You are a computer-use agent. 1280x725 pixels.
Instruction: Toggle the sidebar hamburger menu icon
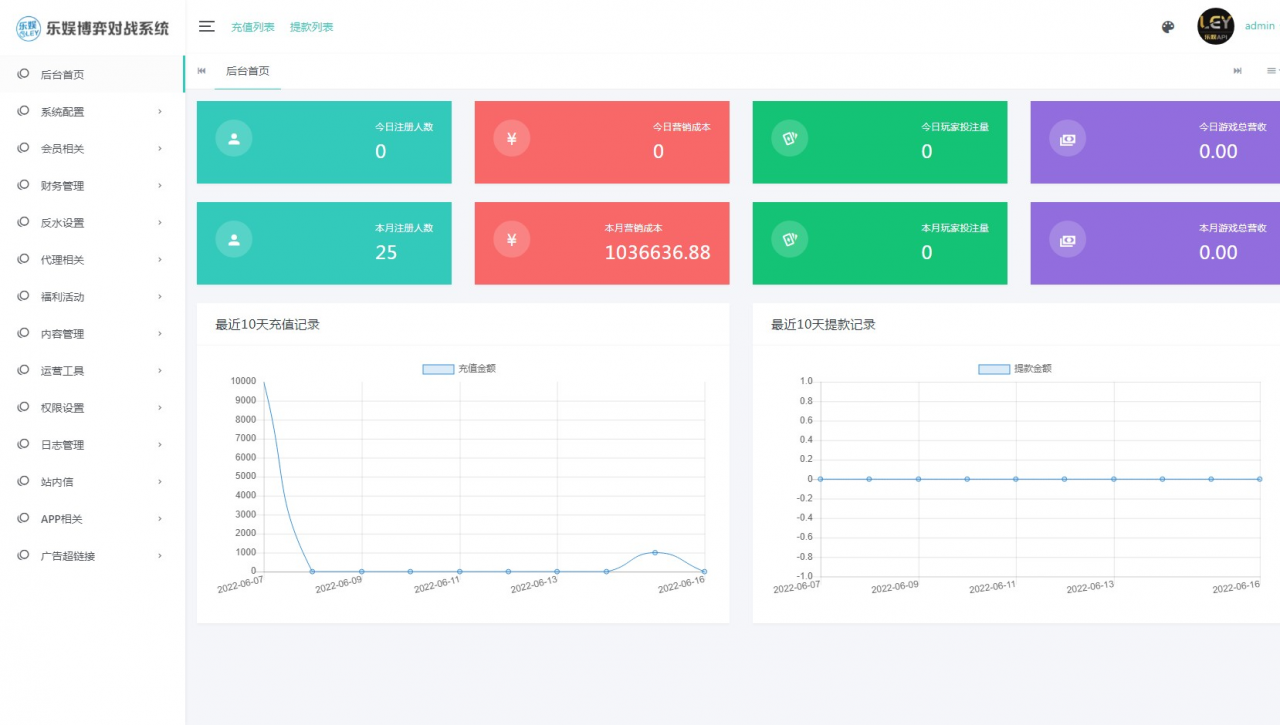coord(206,26)
